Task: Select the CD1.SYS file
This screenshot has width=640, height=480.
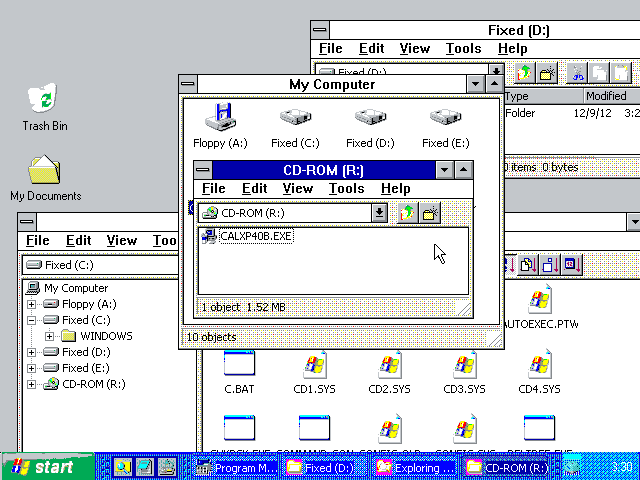Action: (314, 370)
